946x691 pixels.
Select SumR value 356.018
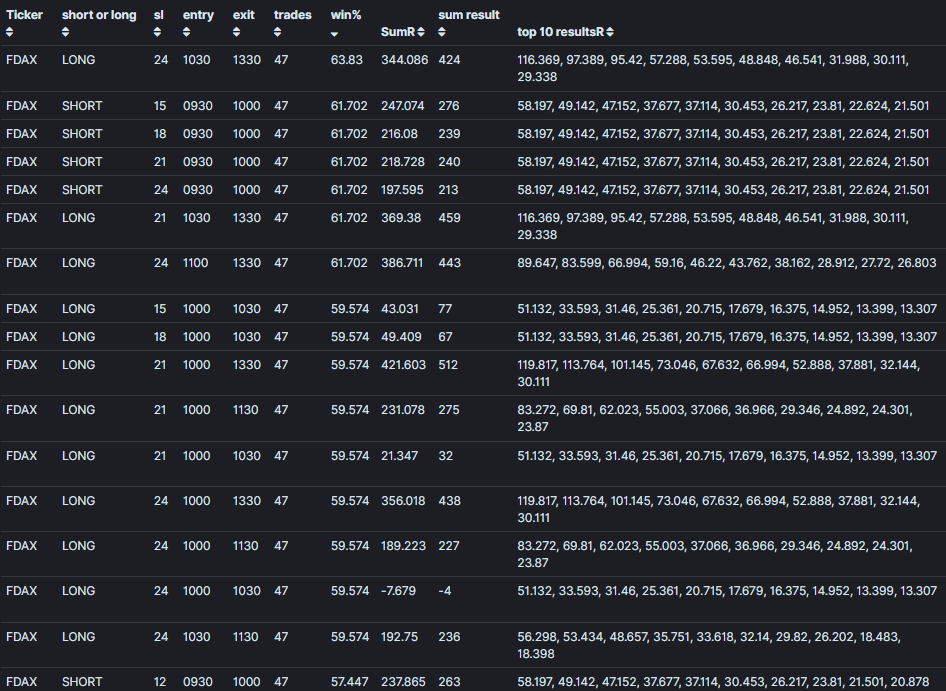point(403,500)
